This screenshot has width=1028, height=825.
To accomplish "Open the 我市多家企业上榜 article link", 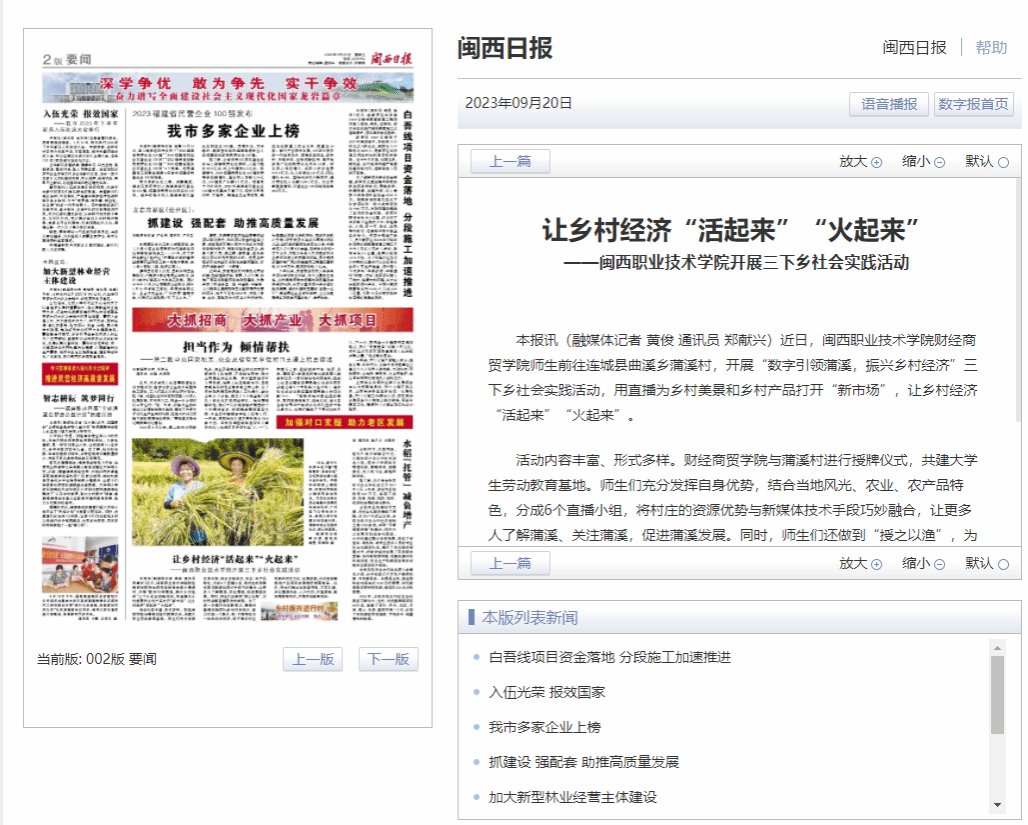I will 544,727.
